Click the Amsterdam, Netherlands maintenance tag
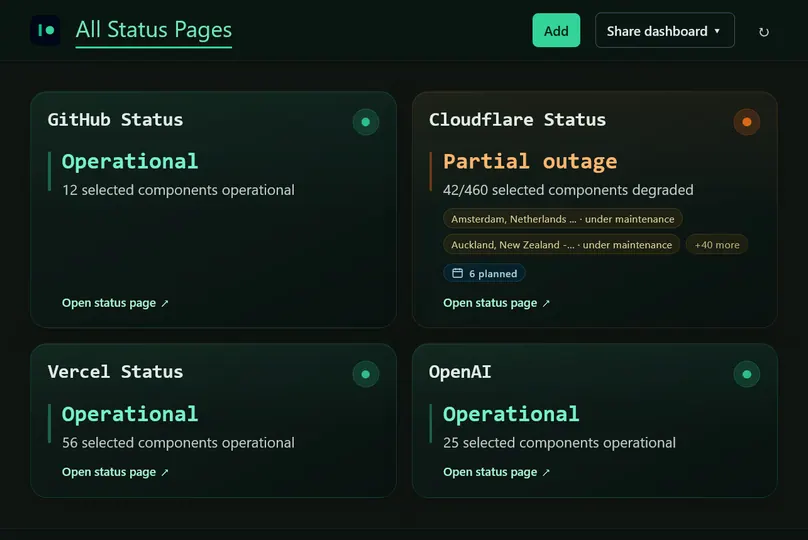This screenshot has width=808, height=540. coord(563,219)
